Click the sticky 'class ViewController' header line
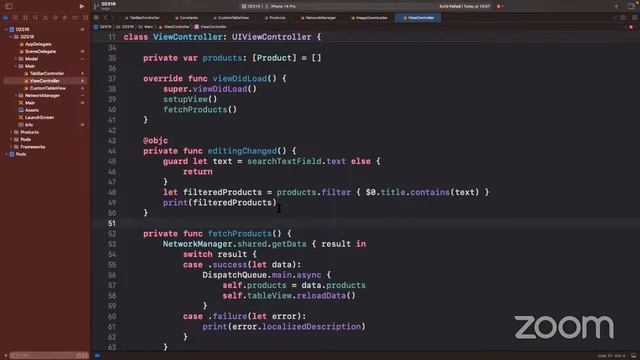 pos(222,37)
